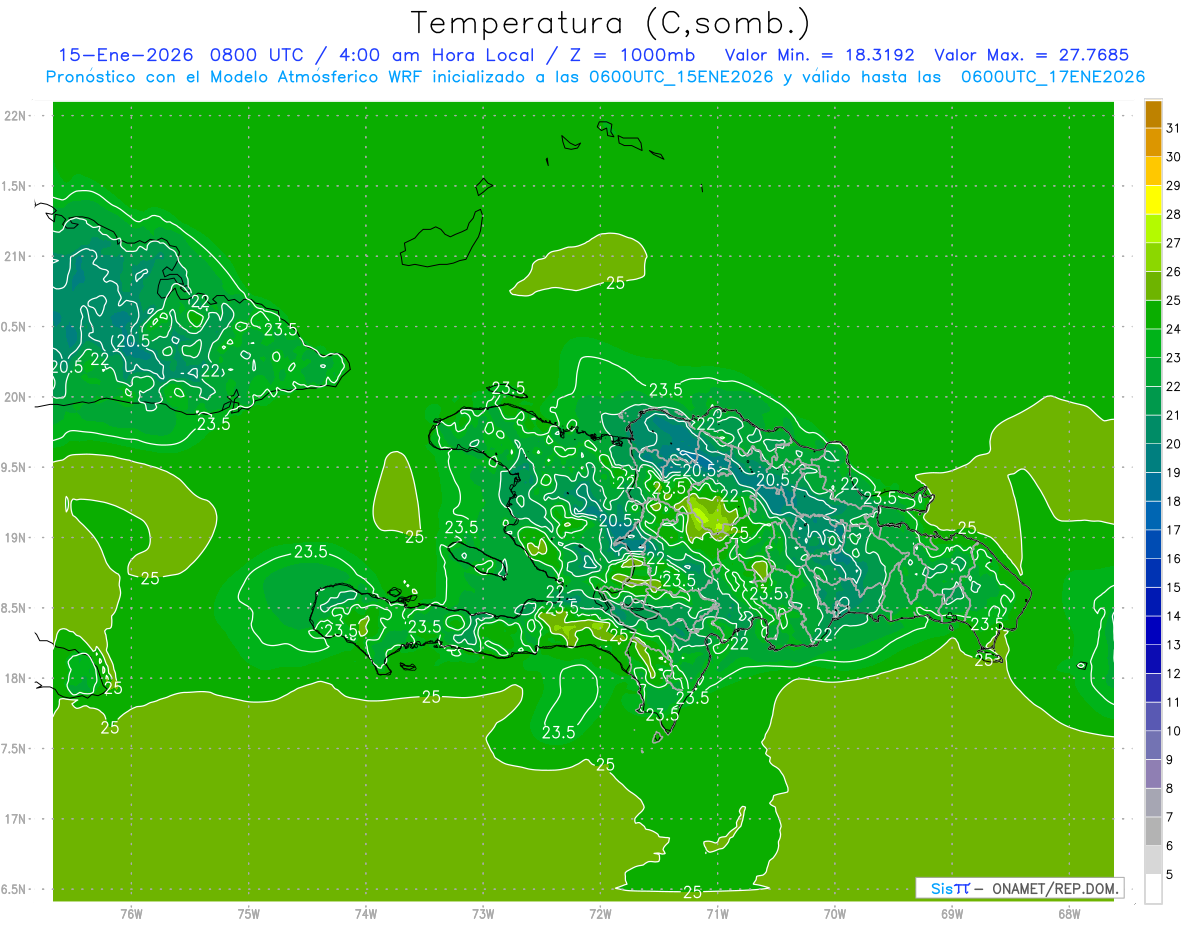Click the '71W' longitude axis label
Viewport: 1200px width, 927px height.
(x=717, y=913)
